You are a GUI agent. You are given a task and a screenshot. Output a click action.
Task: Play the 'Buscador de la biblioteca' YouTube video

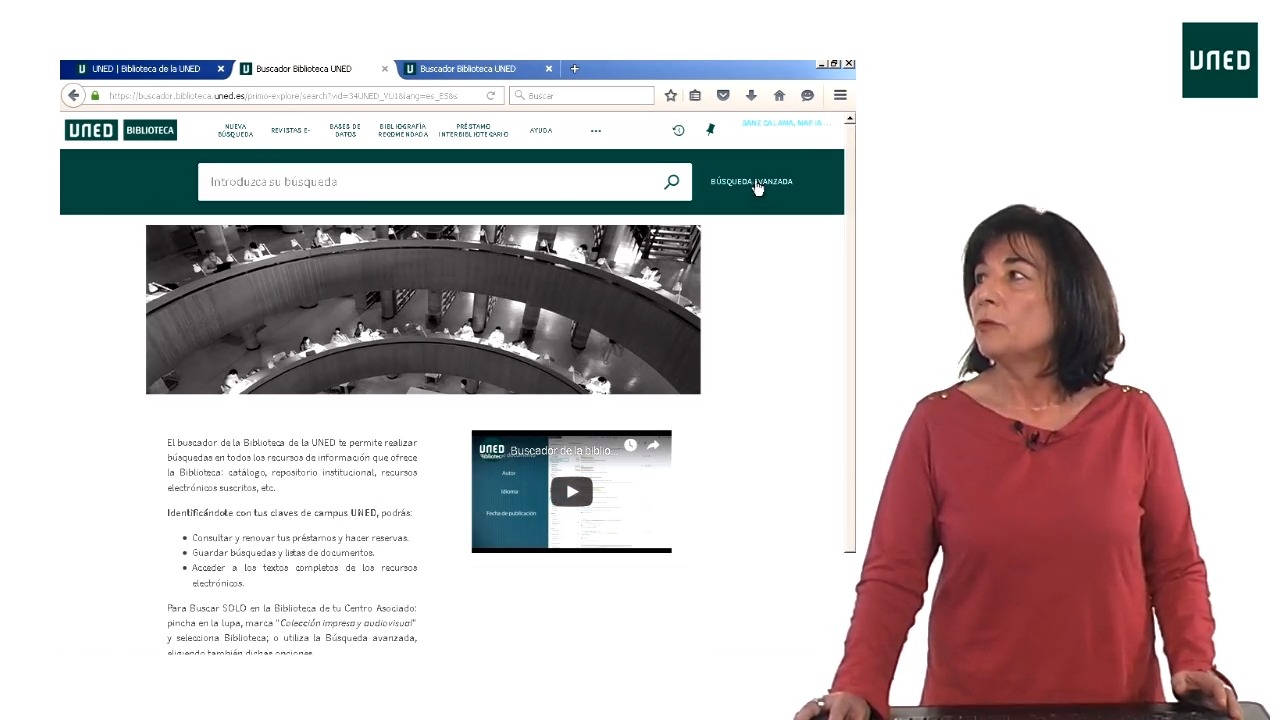(571, 491)
